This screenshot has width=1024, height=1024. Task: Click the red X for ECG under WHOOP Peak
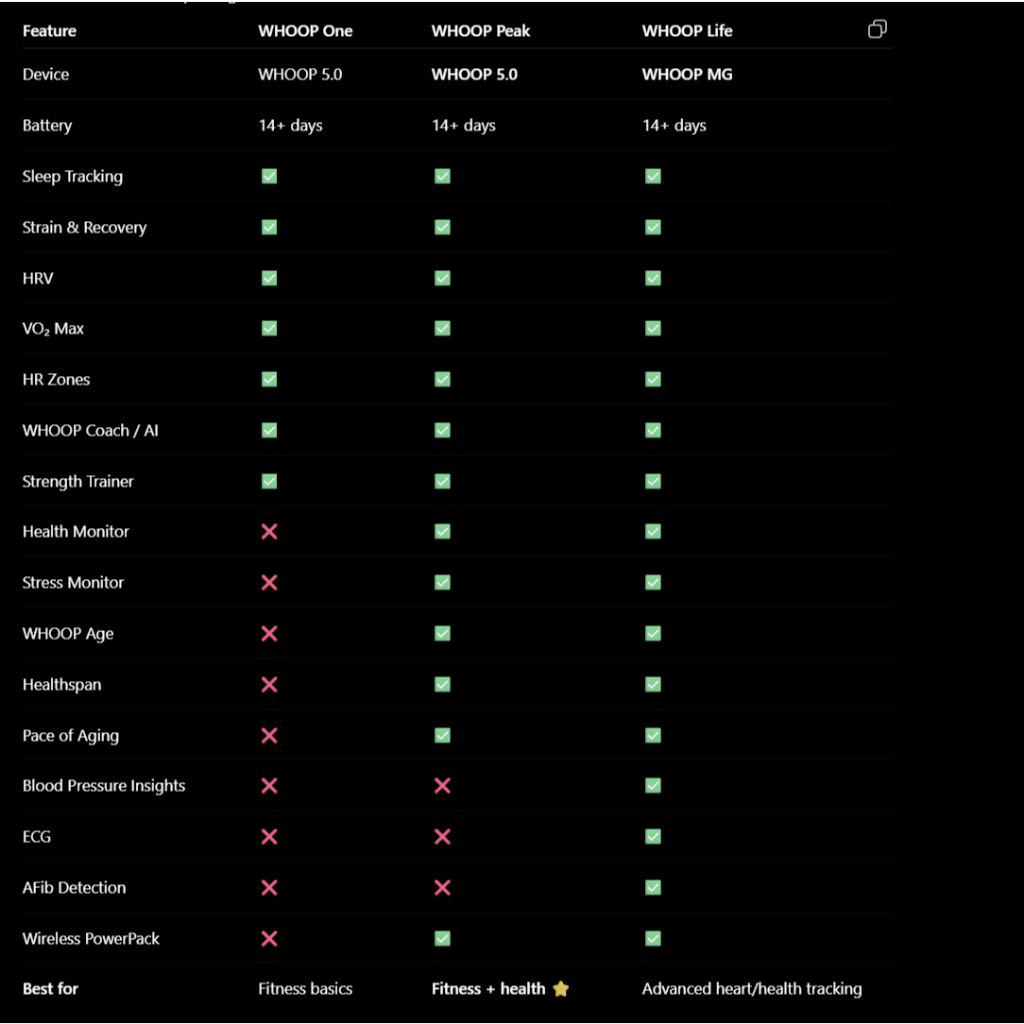click(x=442, y=837)
